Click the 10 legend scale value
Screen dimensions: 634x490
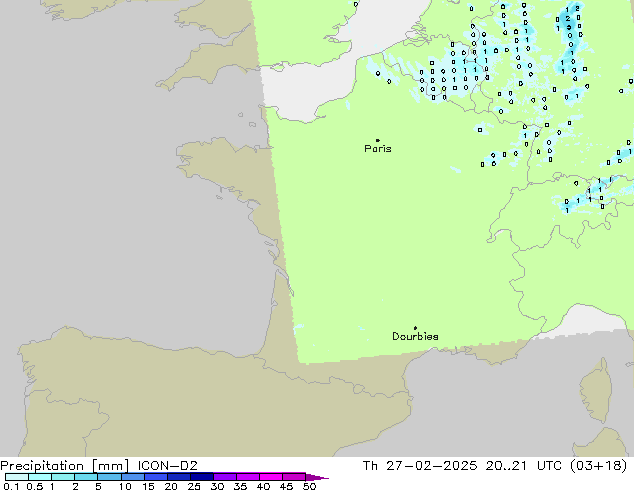125,486
